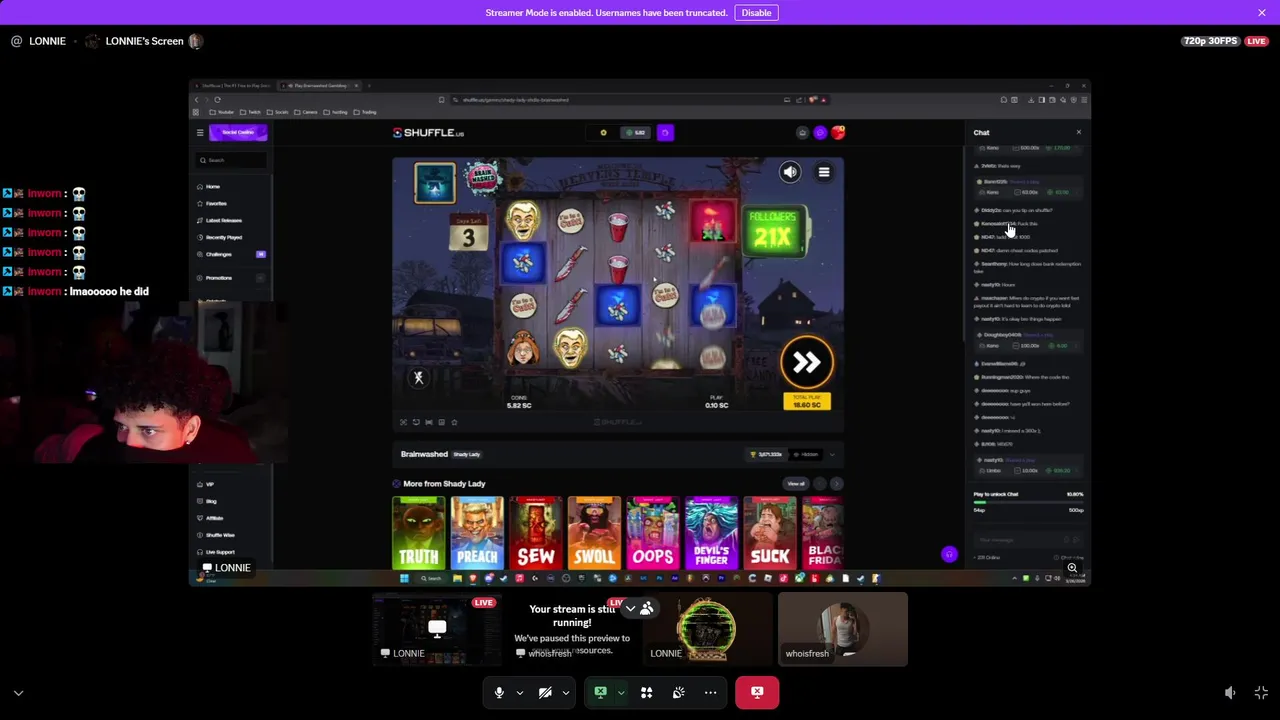Open the Shuffle sidebar hamburger menu
This screenshot has width=1280, height=720.
tap(199, 132)
